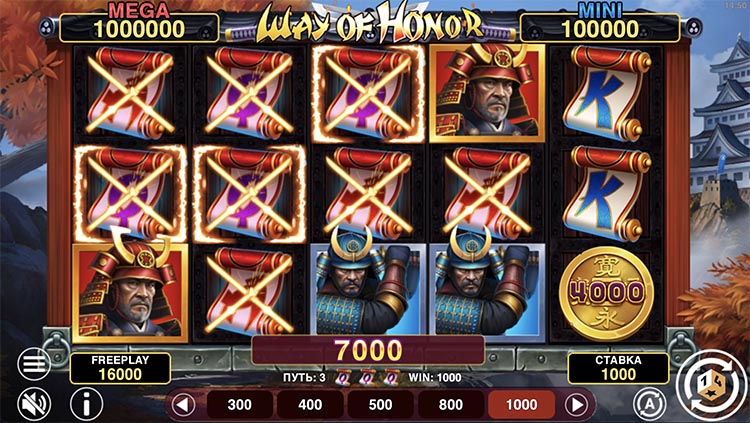Click the MINI 100000 jackpot display
Image resolution: width=750 pixels, height=423 pixels.
pos(600,27)
